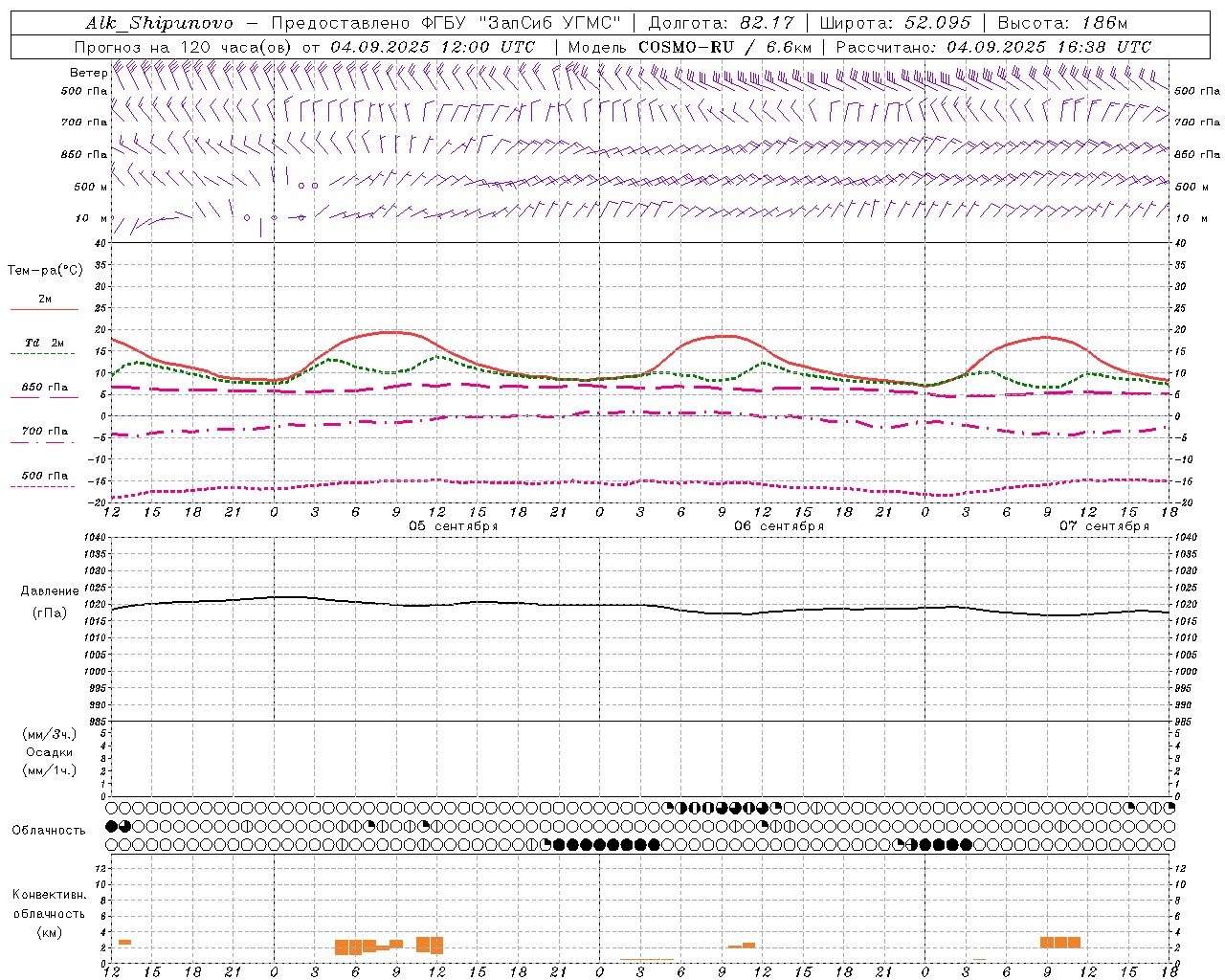
Task: Click the 'Конвективн.' convective cloud label
Action: coord(49,895)
